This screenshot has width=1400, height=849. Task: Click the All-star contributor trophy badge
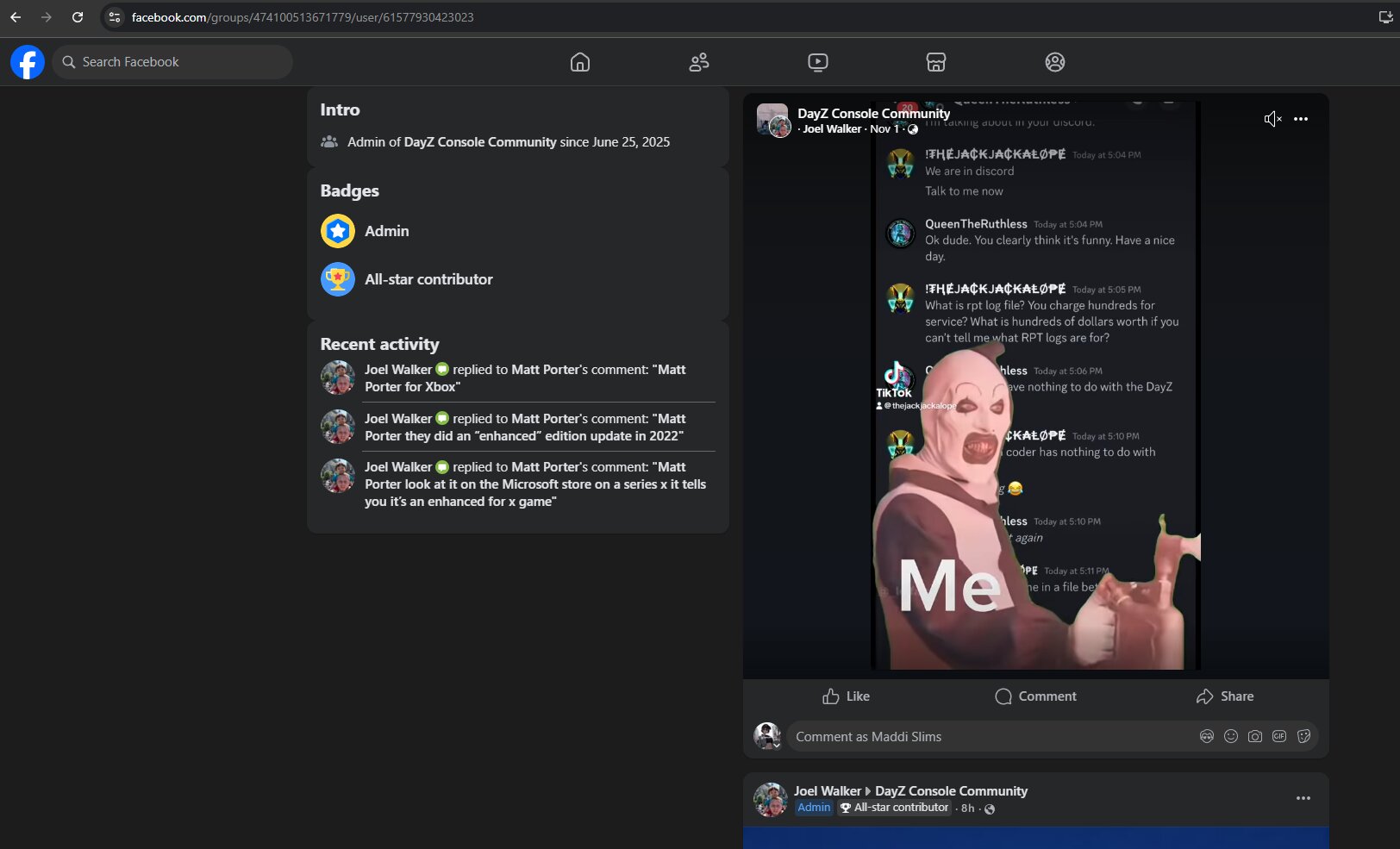click(338, 279)
